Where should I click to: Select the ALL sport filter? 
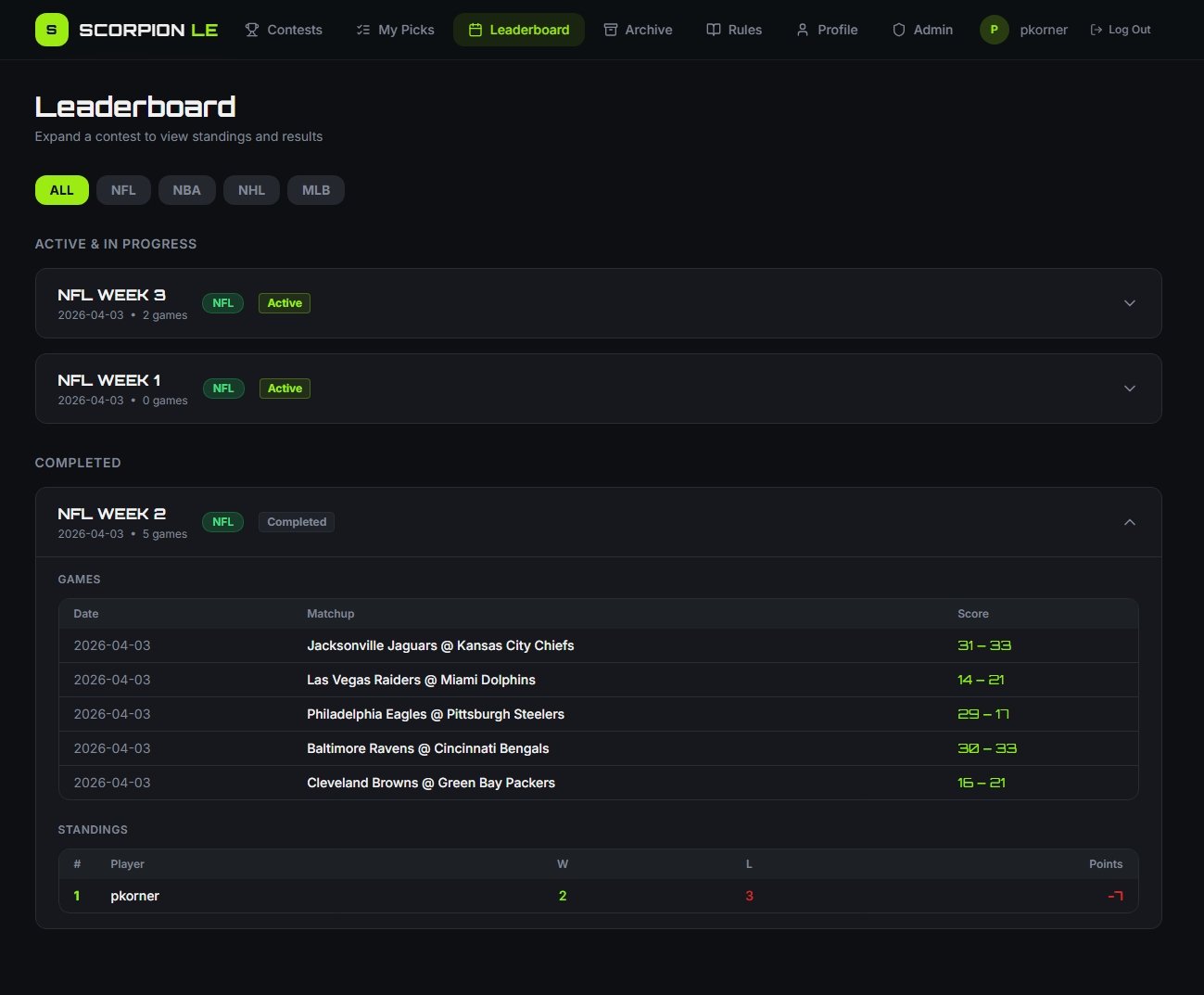(61, 190)
